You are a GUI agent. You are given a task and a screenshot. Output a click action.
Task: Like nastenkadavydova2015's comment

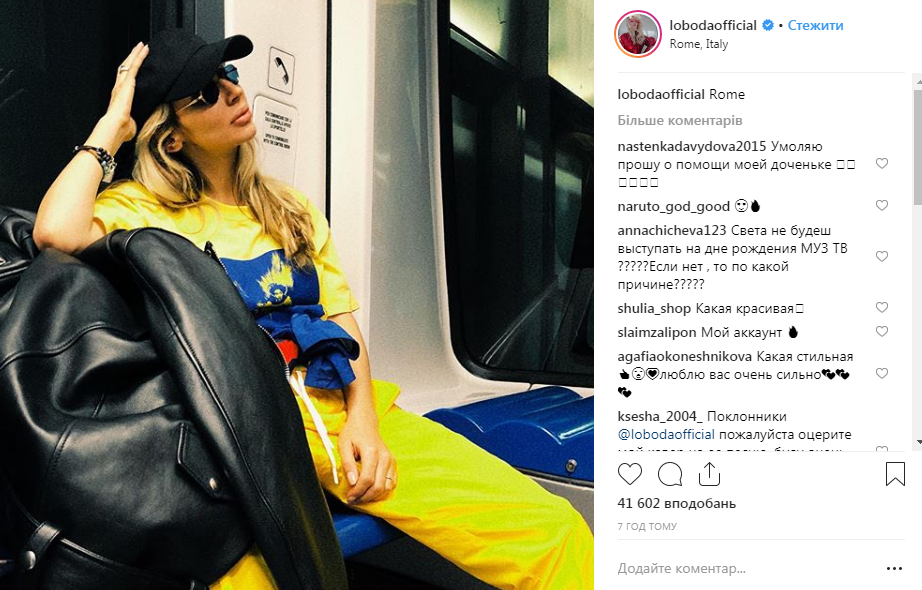click(x=881, y=164)
